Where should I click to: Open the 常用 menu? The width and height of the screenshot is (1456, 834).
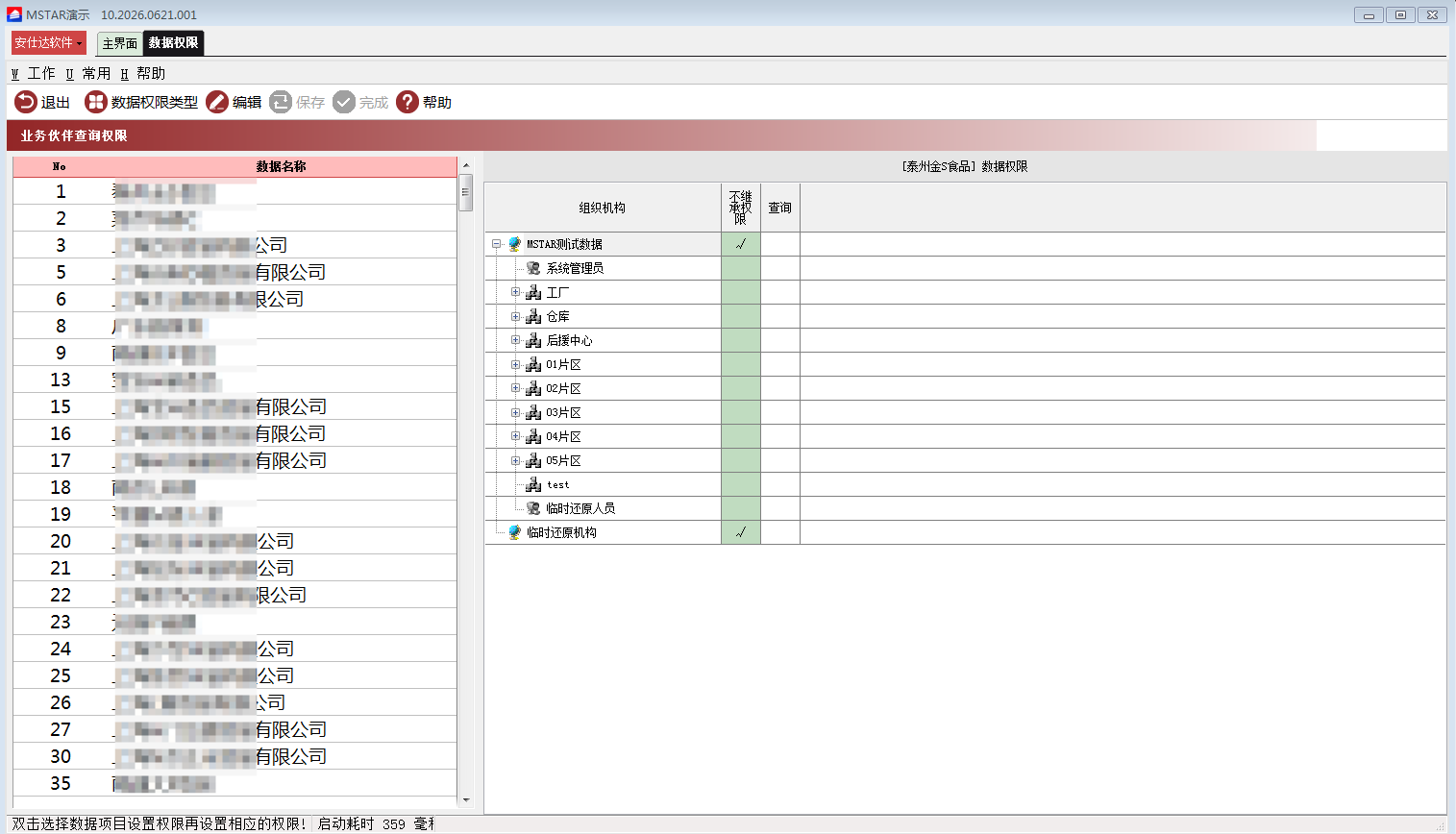click(x=88, y=73)
